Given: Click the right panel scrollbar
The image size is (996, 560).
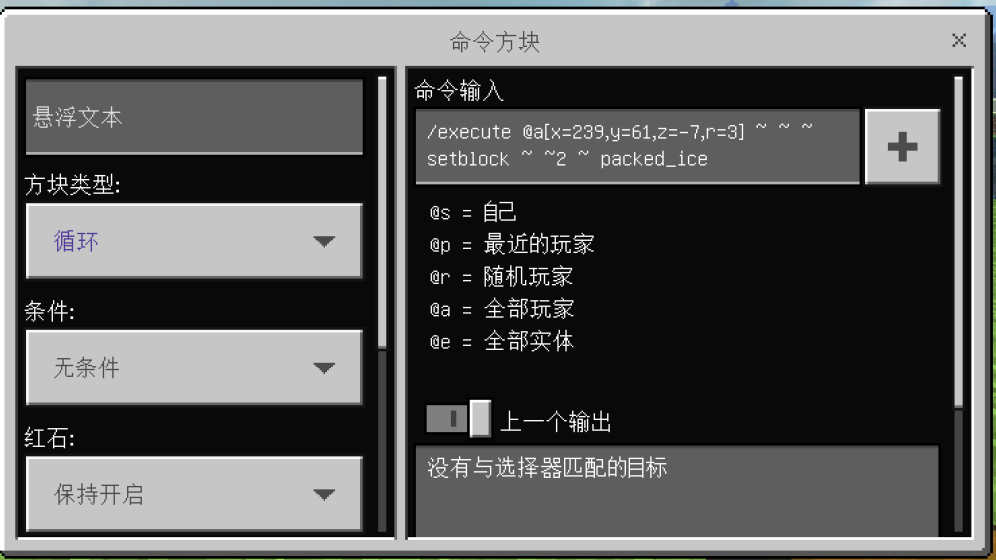Looking at the screenshot, I should tap(959, 242).
